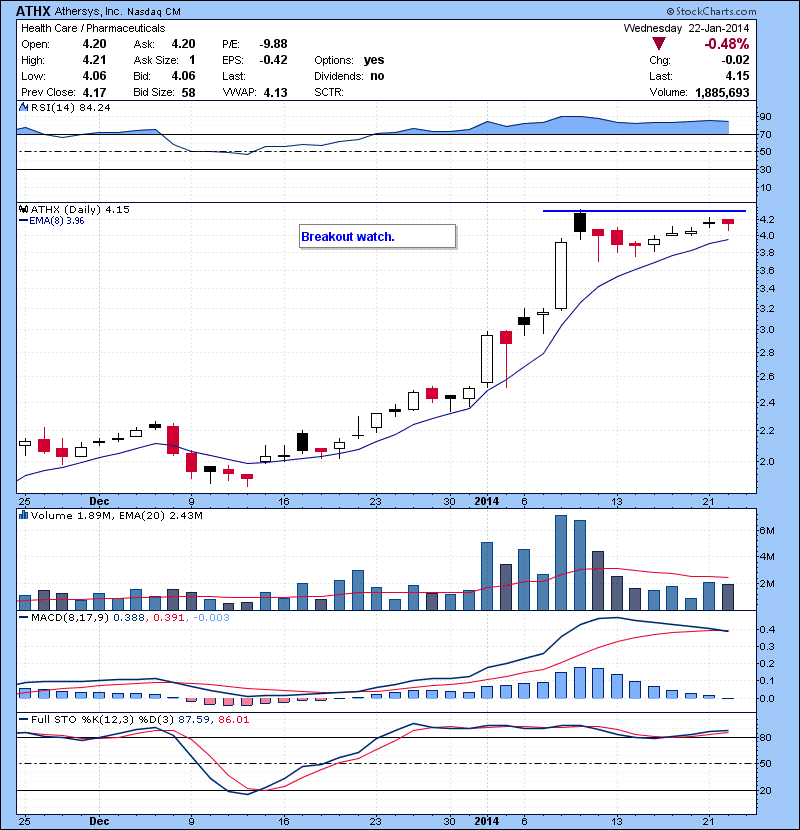Screen dimensions: 800x830
Task: Click the P/E value -9.88
Action: coord(273,44)
